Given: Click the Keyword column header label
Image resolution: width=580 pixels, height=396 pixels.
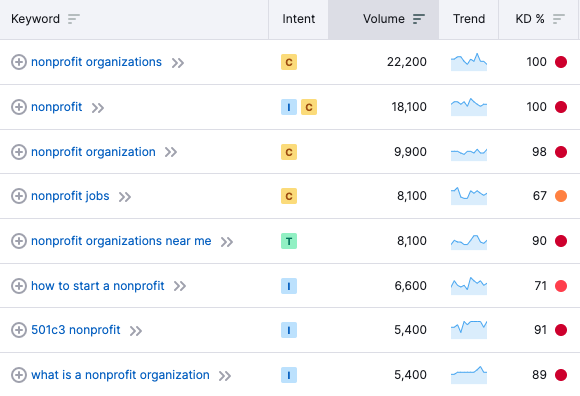Looking at the screenshot, I should 35,19.
